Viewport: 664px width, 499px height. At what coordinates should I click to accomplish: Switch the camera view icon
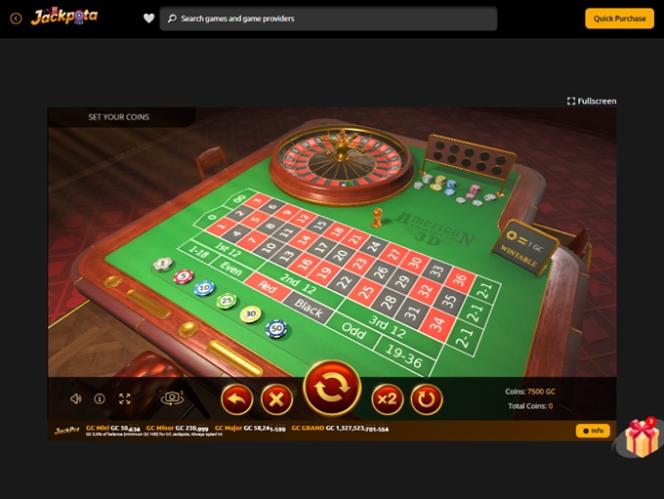[x=172, y=398]
